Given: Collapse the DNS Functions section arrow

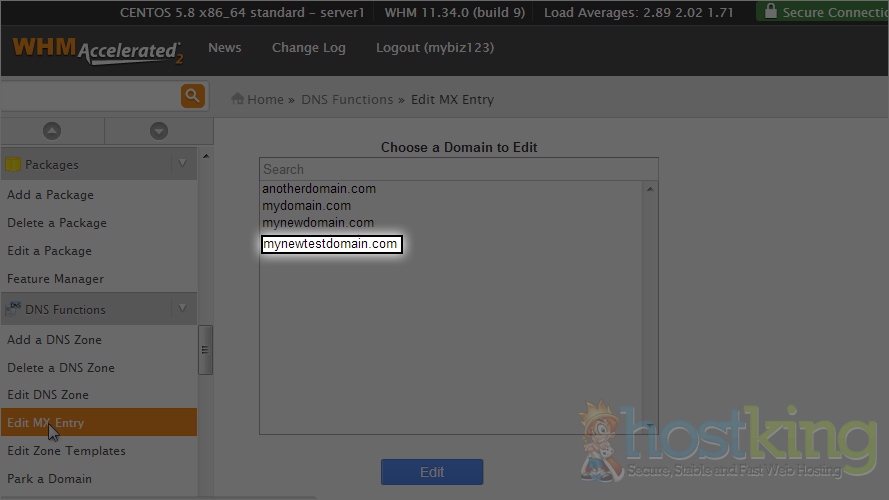Looking at the screenshot, I should point(182,309).
